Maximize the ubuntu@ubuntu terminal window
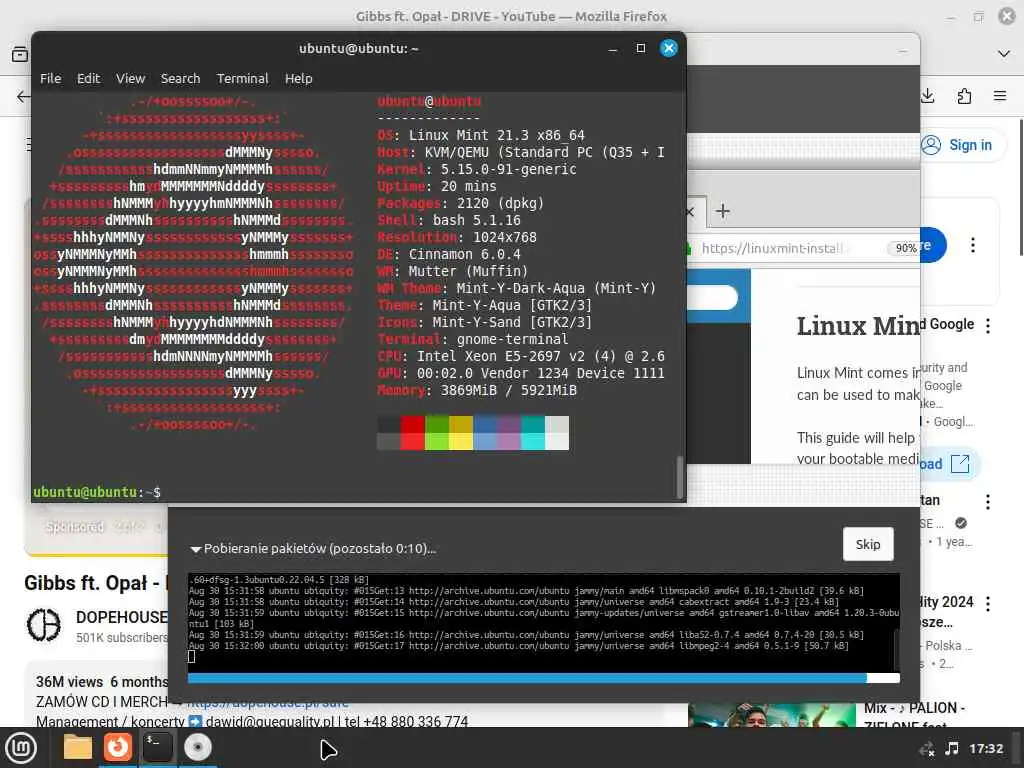 pos(641,48)
